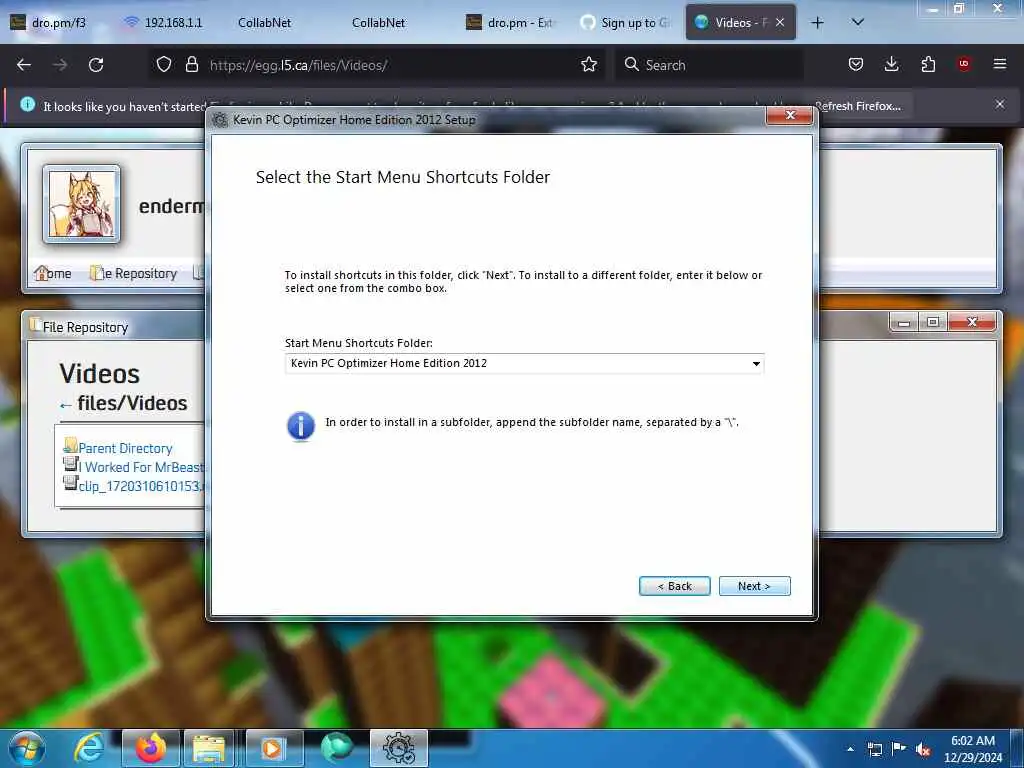Image resolution: width=1024 pixels, height=768 pixels.
Task: Click the network tray icon
Action: [x=874, y=749]
